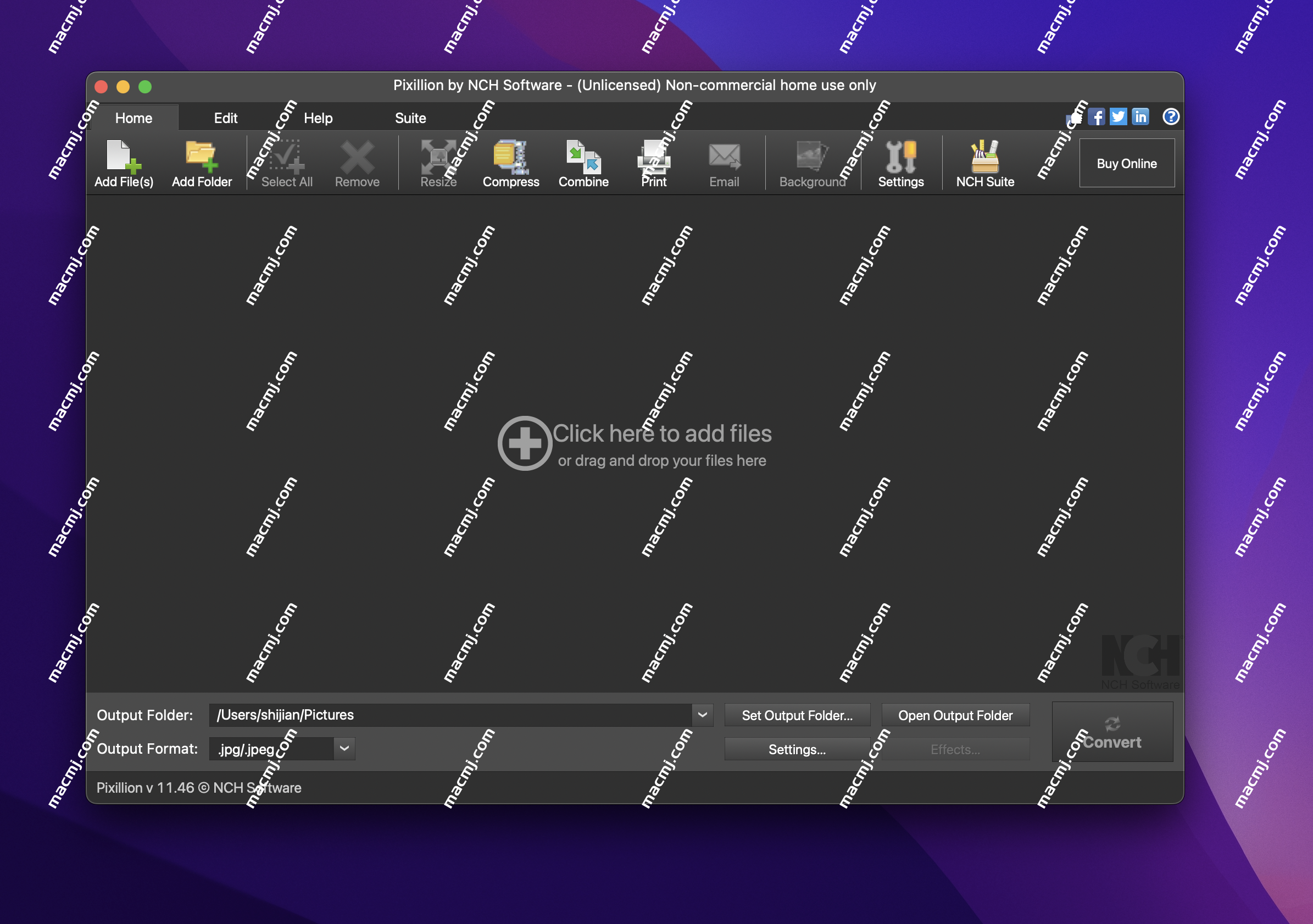Close the Pixillion window with red button
This screenshot has height=924, width=1313.
click(101, 86)
